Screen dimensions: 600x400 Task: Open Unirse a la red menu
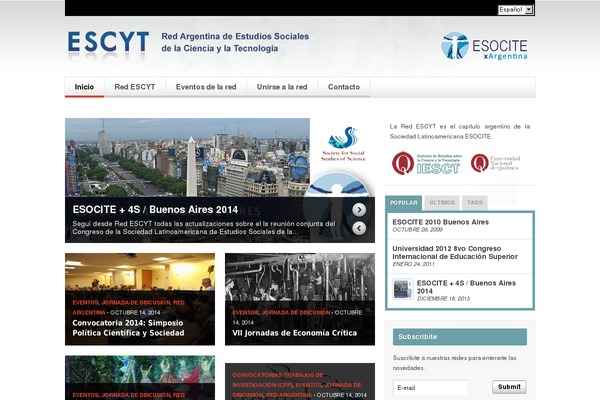[x=282, y=87]
